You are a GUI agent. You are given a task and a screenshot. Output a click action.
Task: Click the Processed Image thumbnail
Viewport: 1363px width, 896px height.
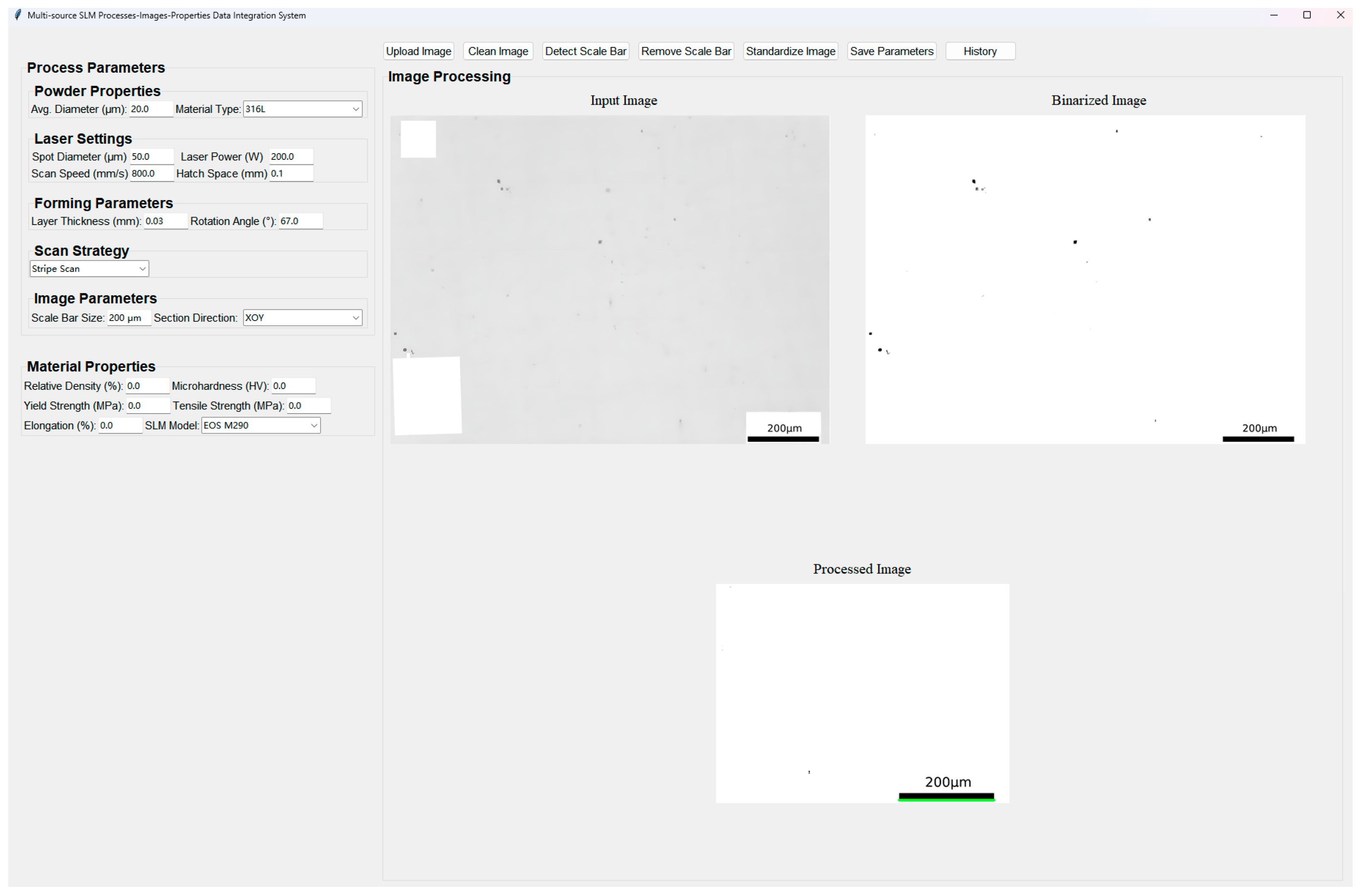862,693
